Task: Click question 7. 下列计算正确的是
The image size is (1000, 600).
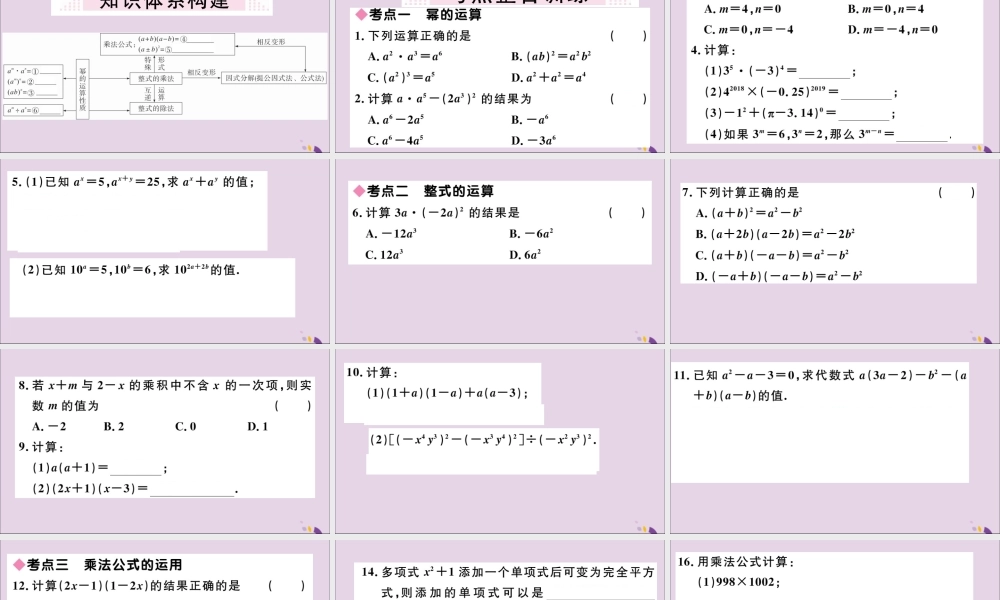Action: (740, 193)
